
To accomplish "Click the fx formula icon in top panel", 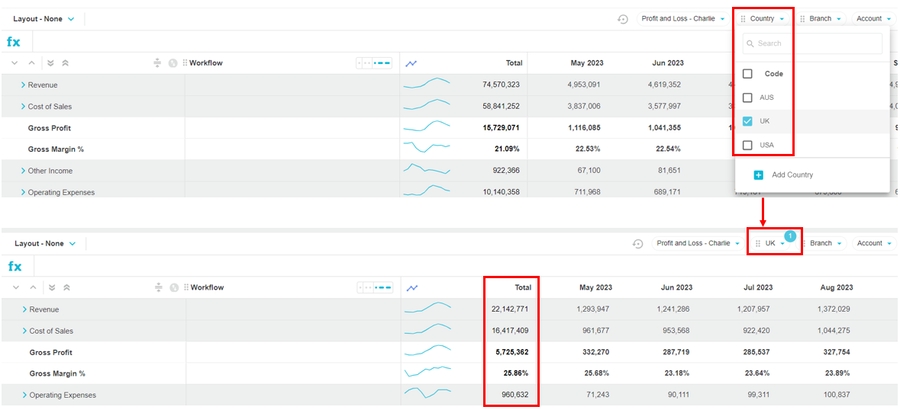I will click(14, 42).
